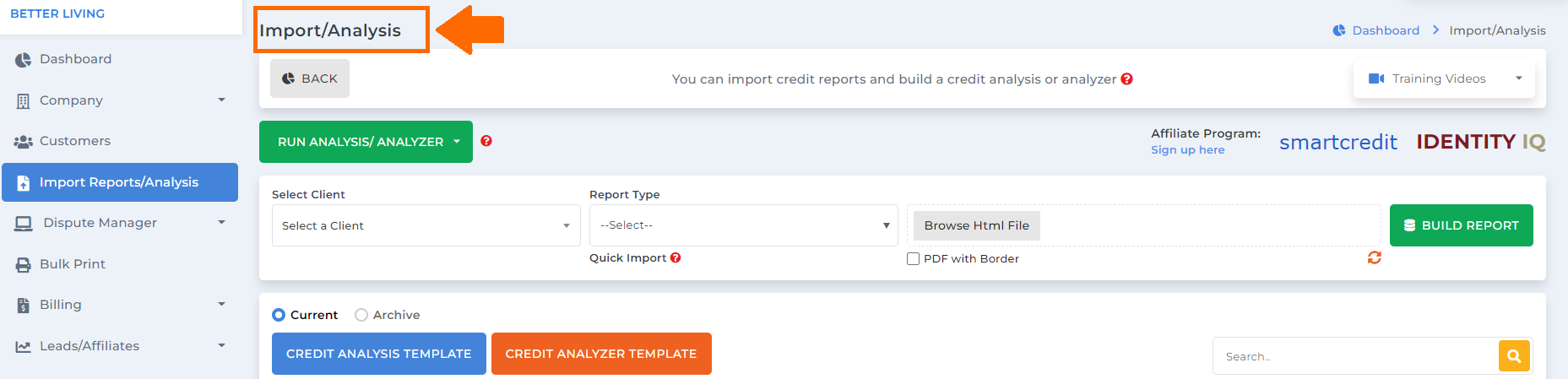
Task: Click the smartcredit logo
Action: pyautogui.click(x=1338, y=142)
